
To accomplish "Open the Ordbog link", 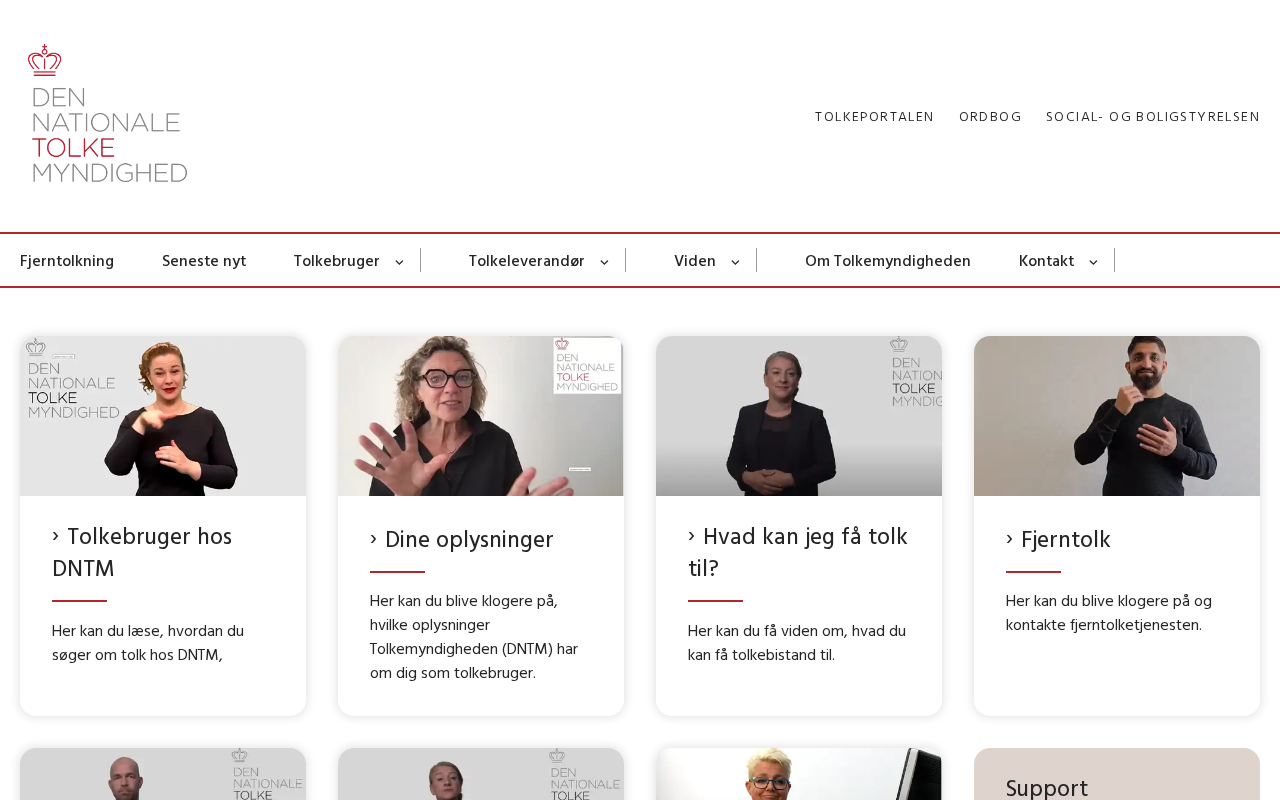I will [x=990, y=117].
